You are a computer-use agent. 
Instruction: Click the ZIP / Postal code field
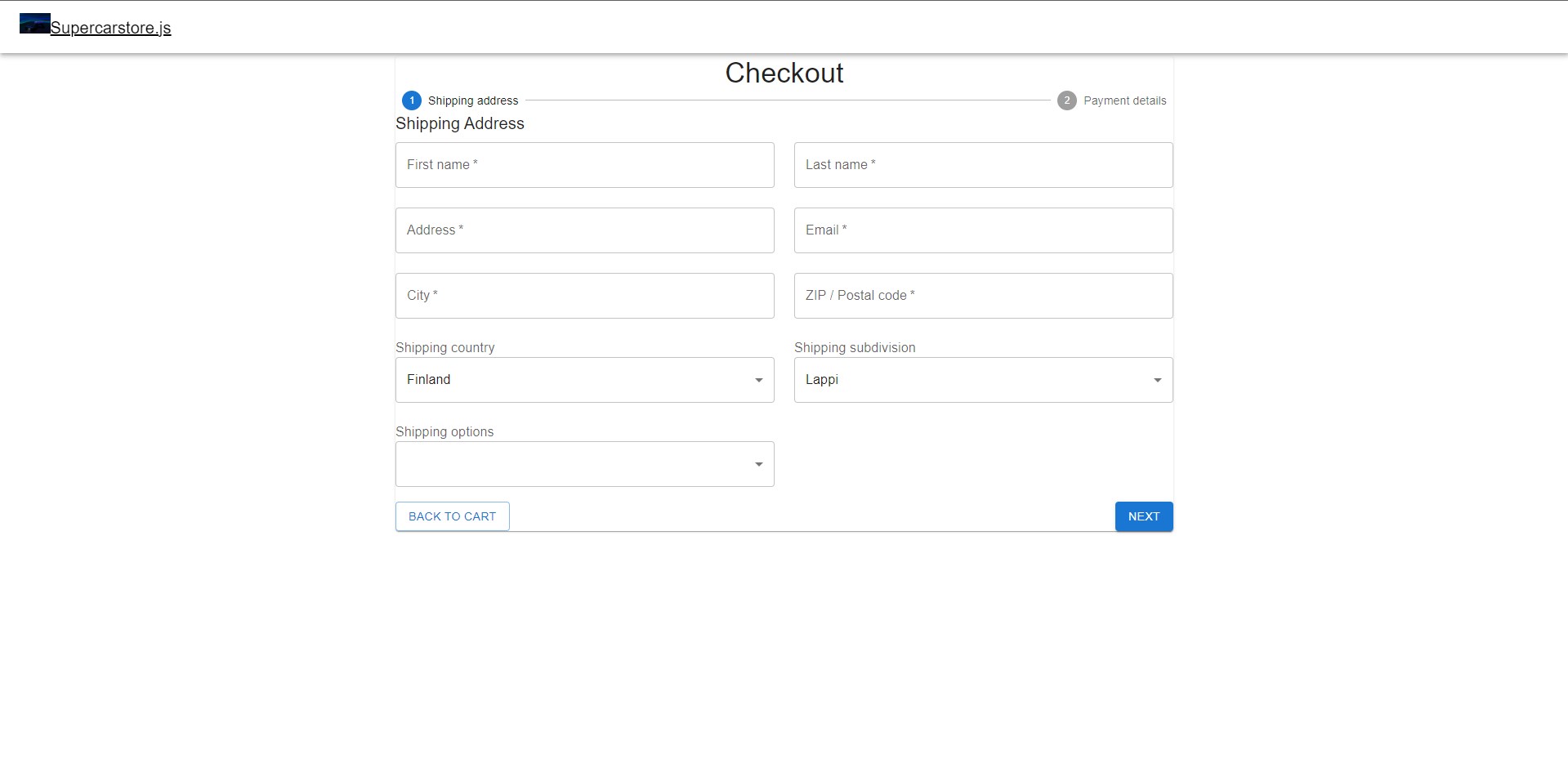tap(983, 296)
